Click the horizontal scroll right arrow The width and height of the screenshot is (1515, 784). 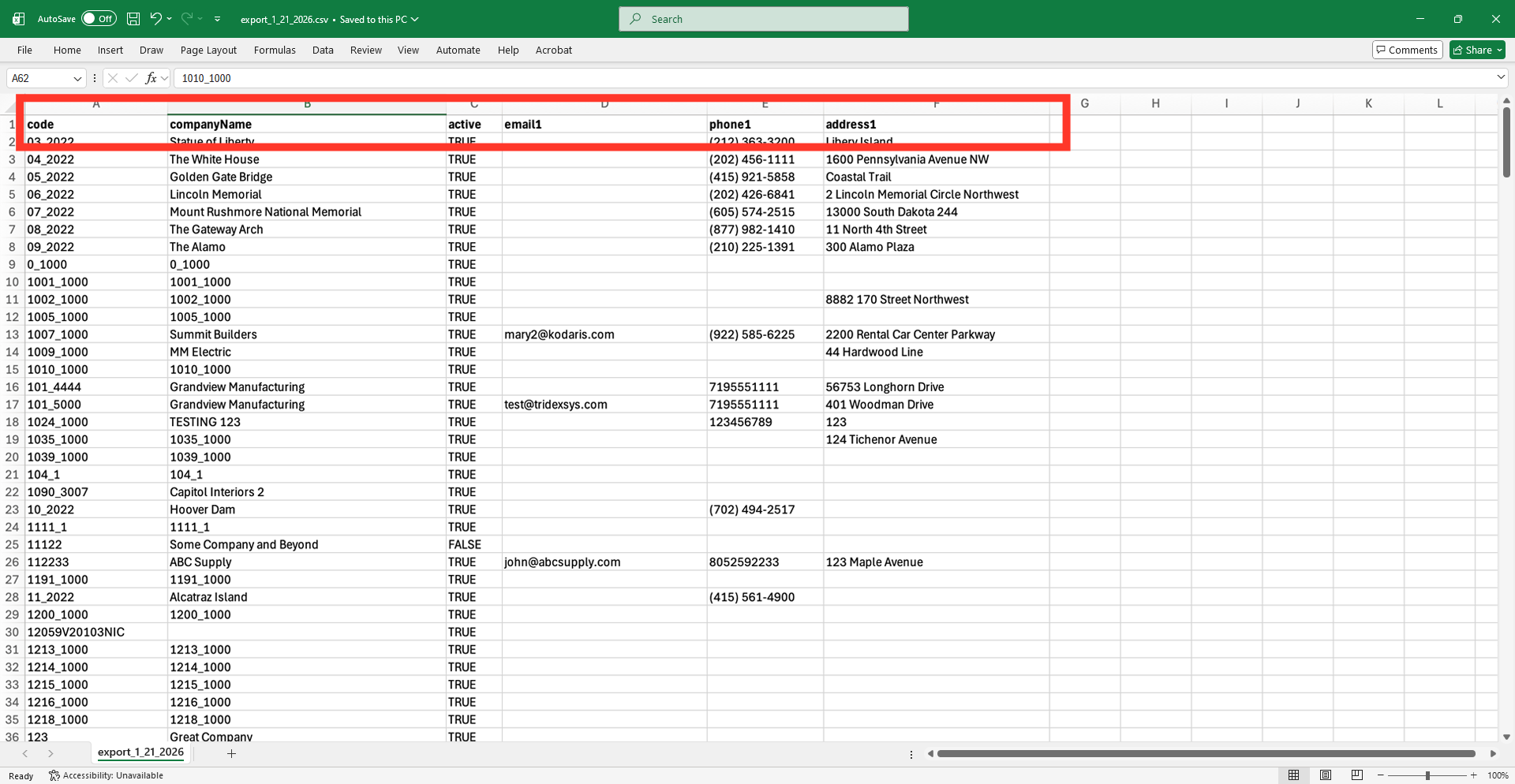(x=1493, y=753)
